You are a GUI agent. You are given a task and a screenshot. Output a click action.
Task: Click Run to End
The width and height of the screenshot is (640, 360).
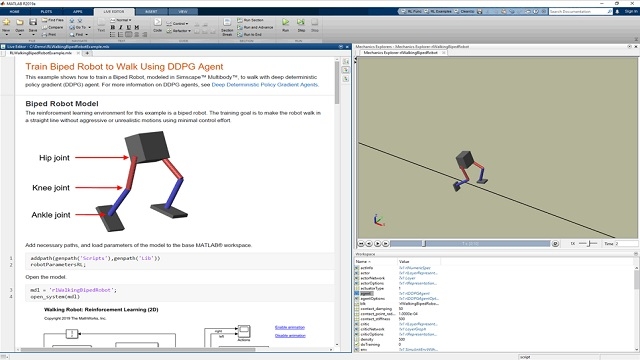coord(249,35)
